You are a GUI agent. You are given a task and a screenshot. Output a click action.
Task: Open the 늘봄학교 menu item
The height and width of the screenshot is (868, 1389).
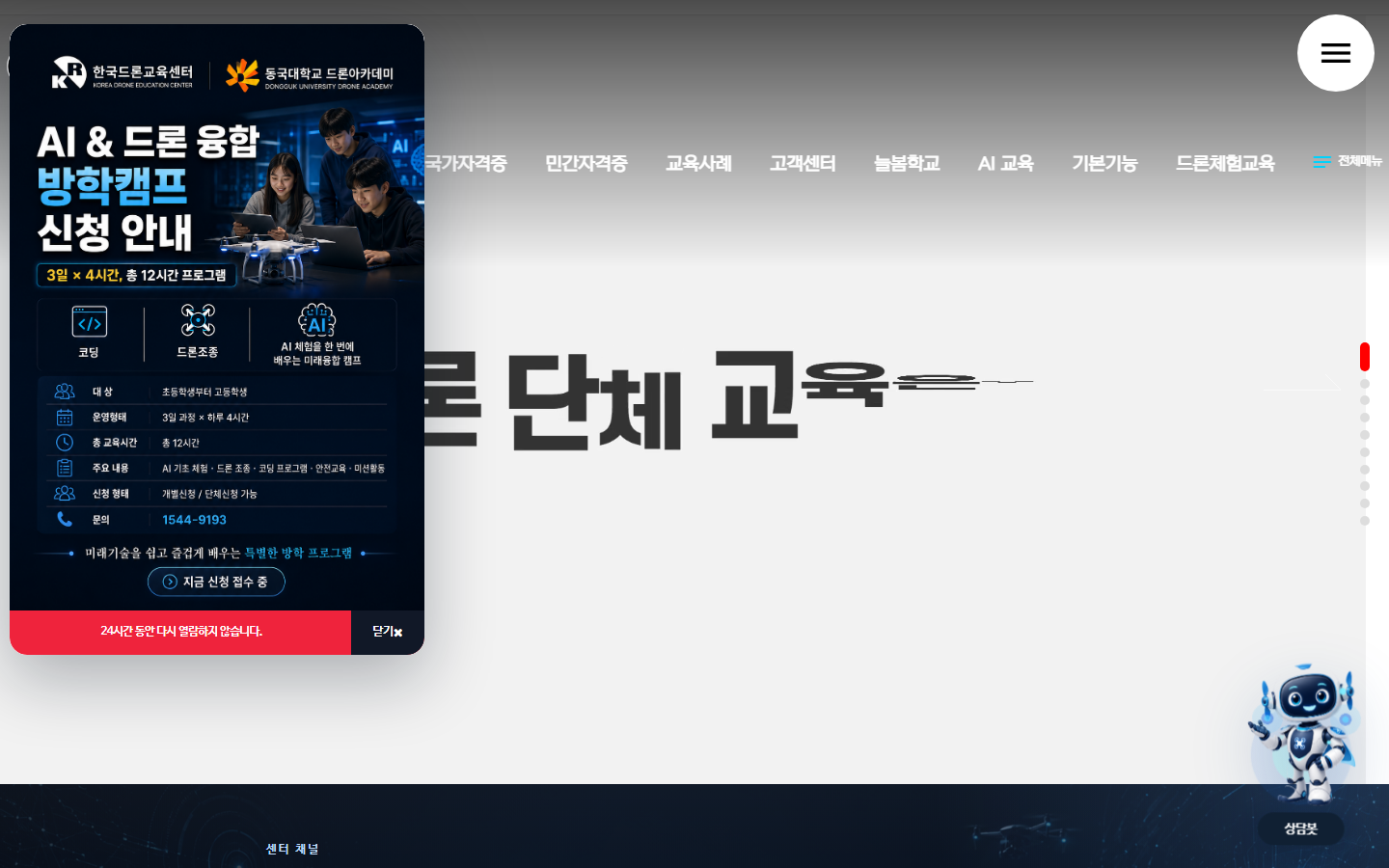pos(907,163)
